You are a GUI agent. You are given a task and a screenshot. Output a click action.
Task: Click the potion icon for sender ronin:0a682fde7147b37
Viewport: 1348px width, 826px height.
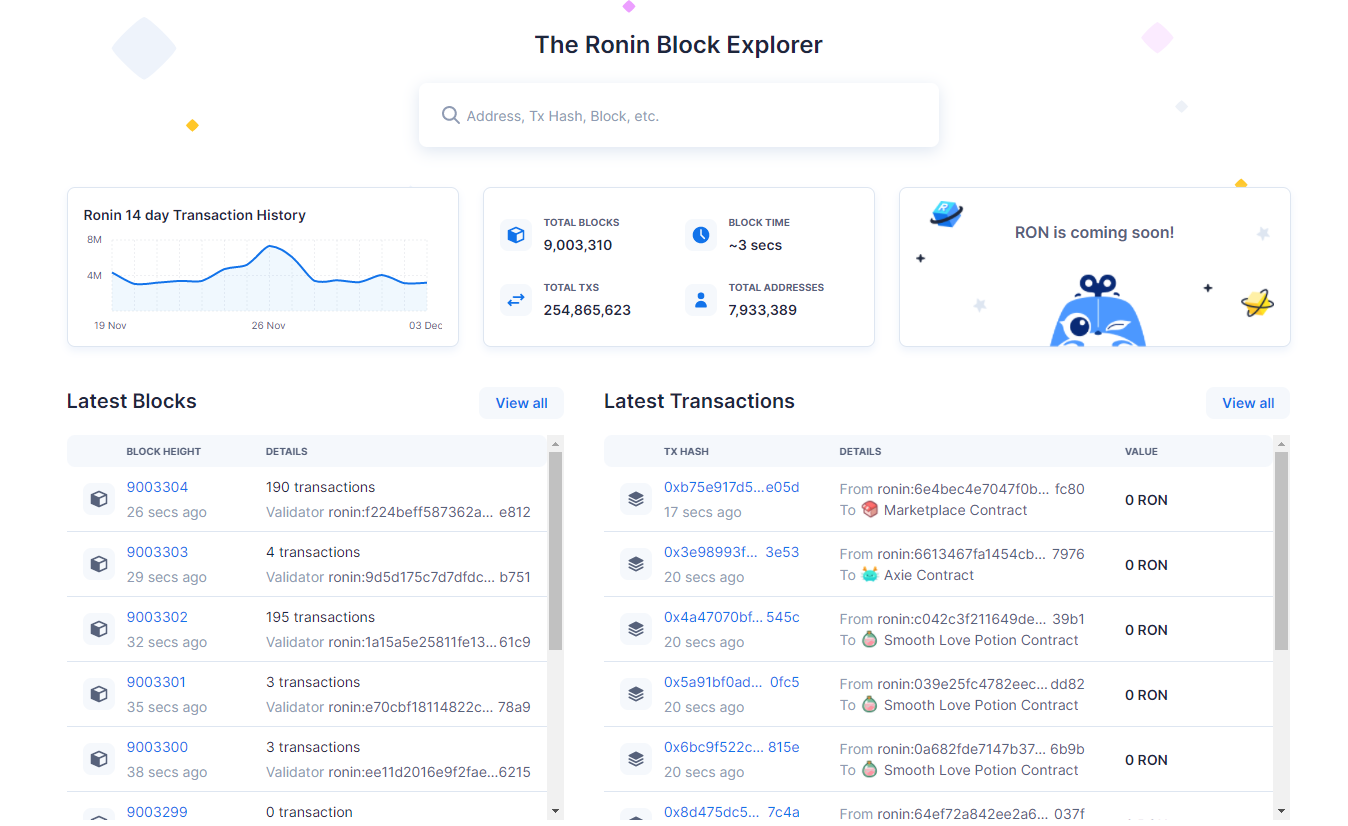click(x=870, y=770)
